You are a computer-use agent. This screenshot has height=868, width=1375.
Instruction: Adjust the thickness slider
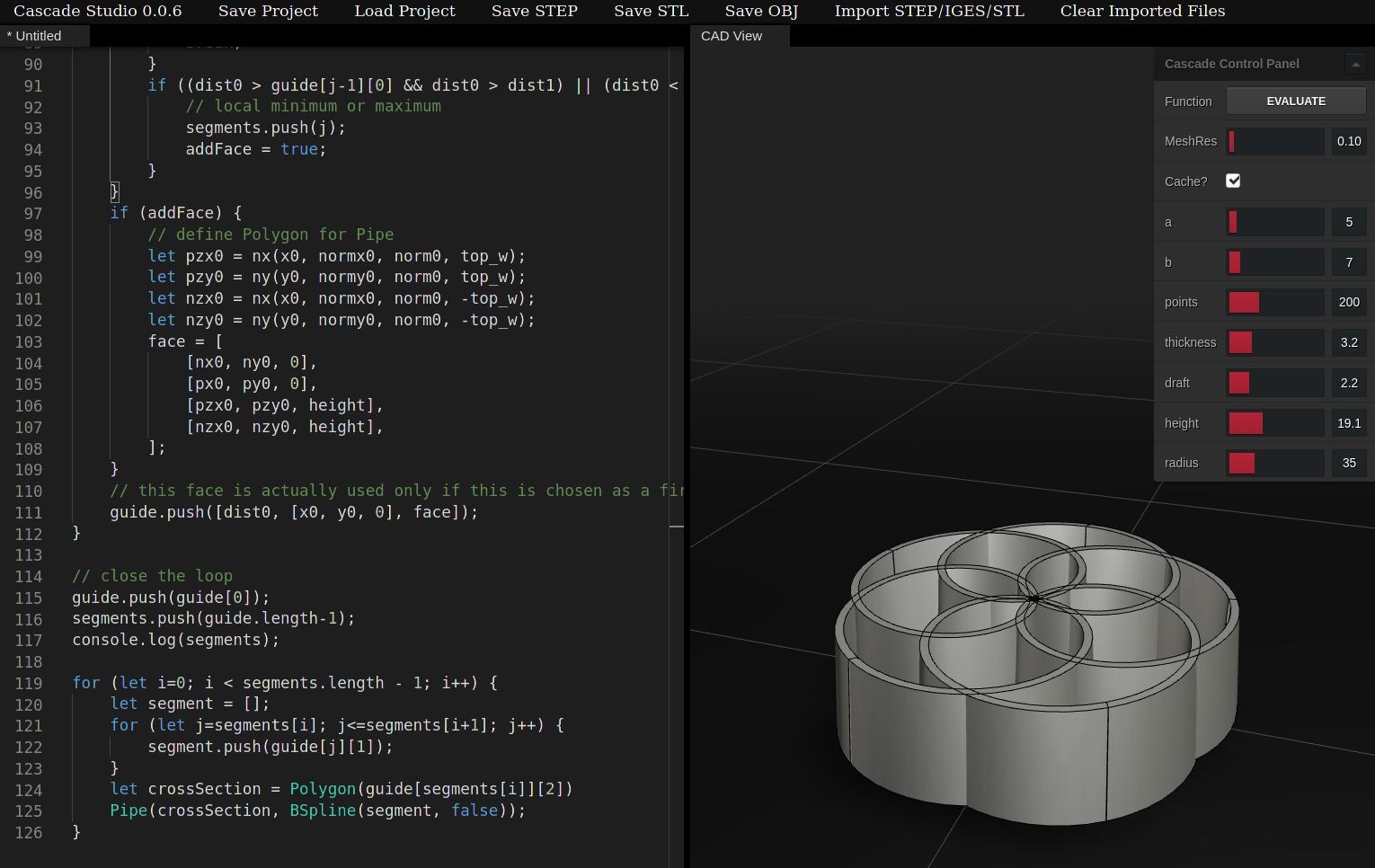pos(1275,342)
